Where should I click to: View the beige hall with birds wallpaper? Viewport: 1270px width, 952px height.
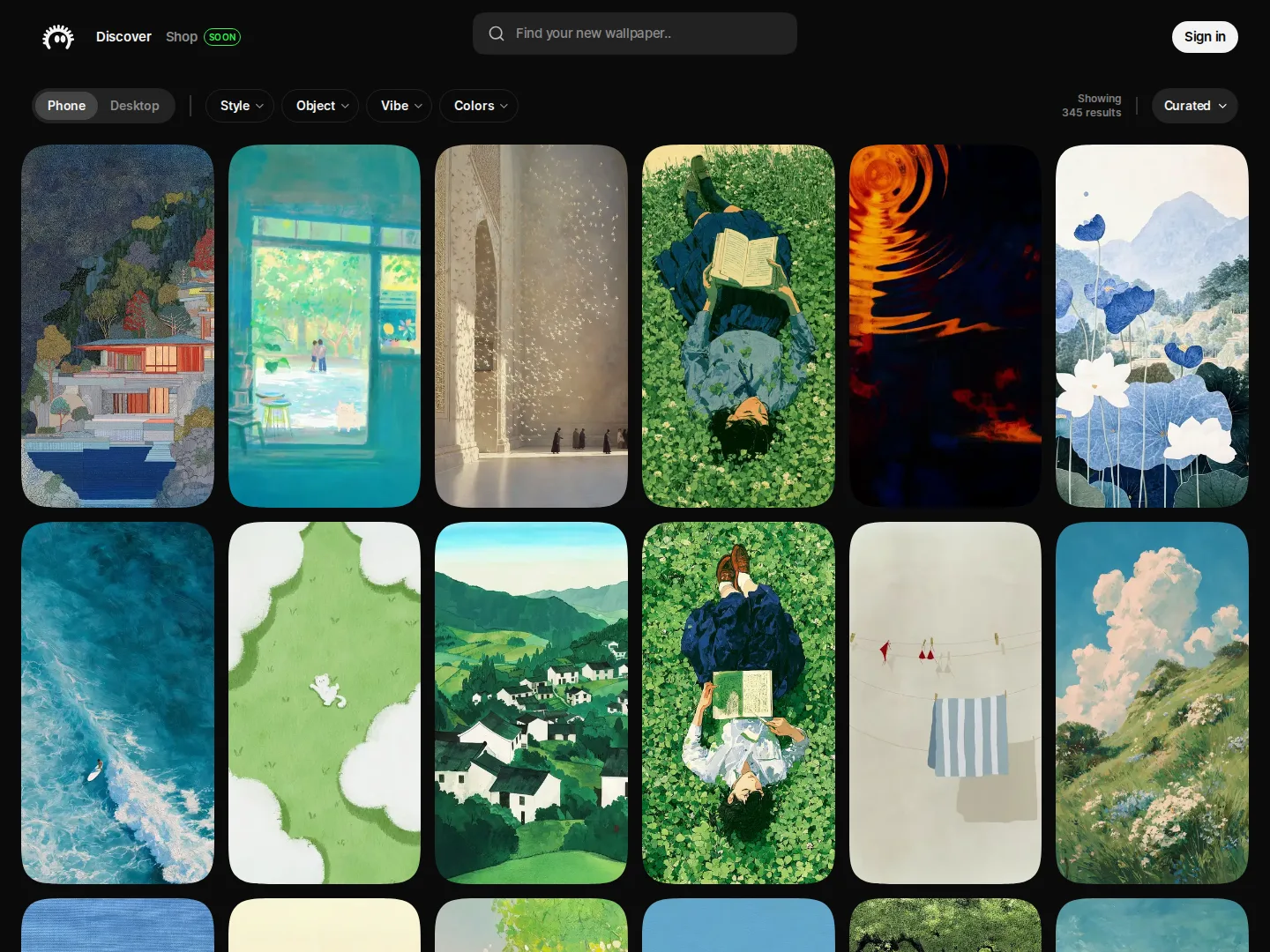click(531, 326)
